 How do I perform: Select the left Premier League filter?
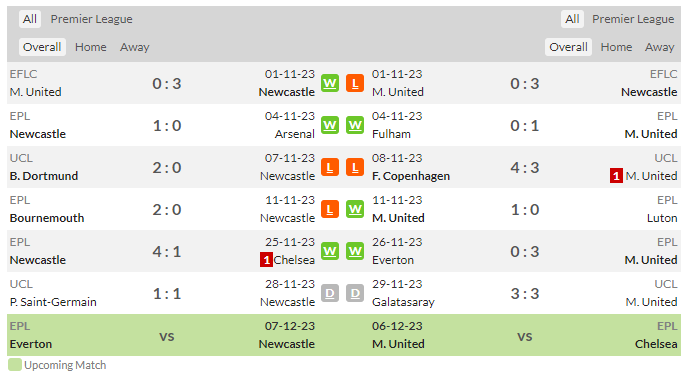click(91, 19)
